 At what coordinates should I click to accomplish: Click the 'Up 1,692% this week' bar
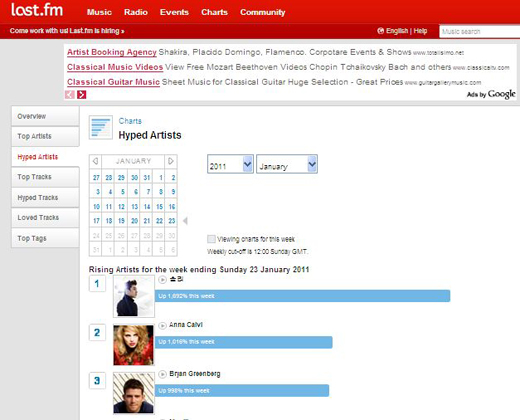point(303,296)
